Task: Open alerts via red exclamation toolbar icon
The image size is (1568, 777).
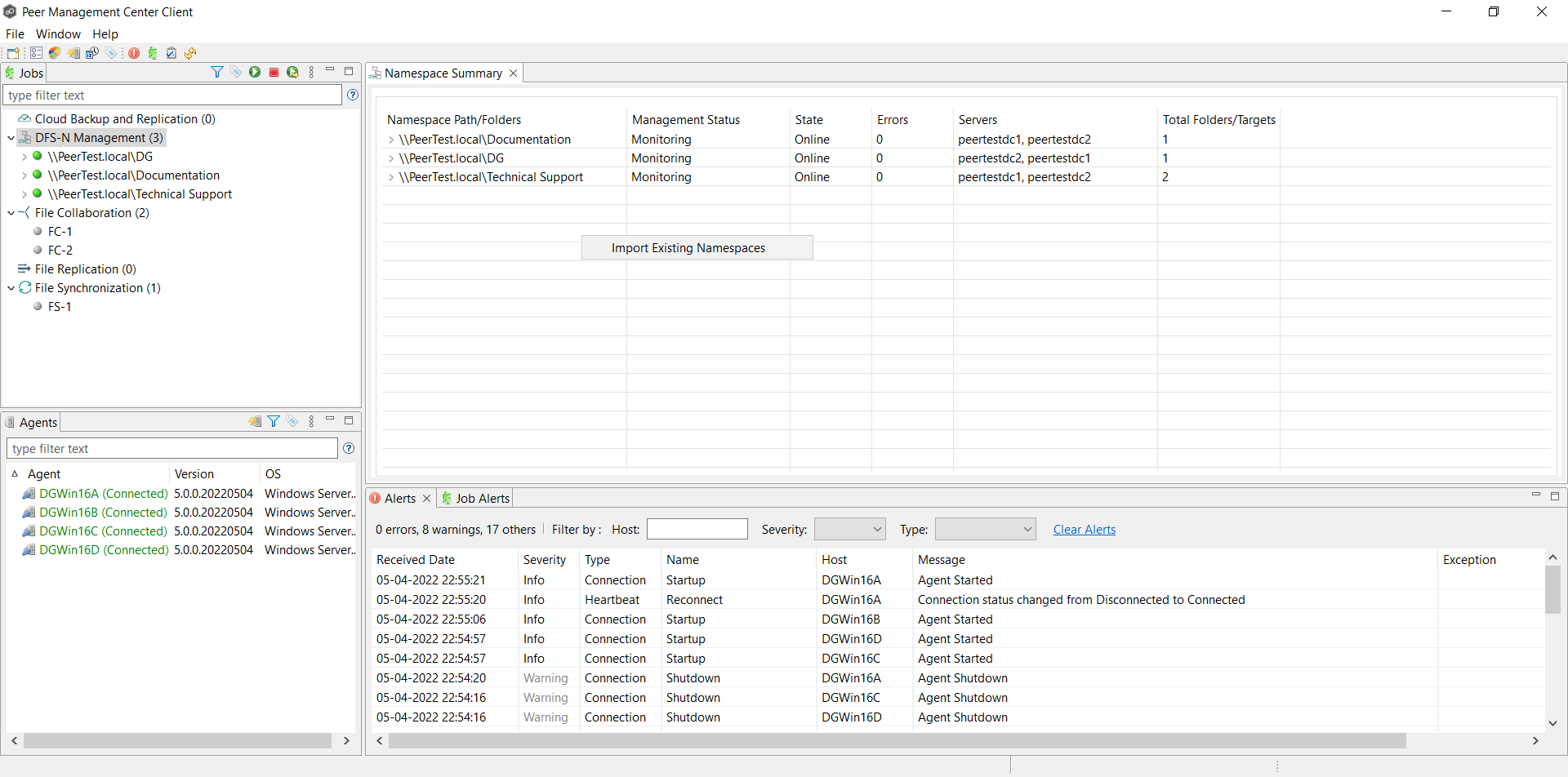Action: tap(134, 53)
